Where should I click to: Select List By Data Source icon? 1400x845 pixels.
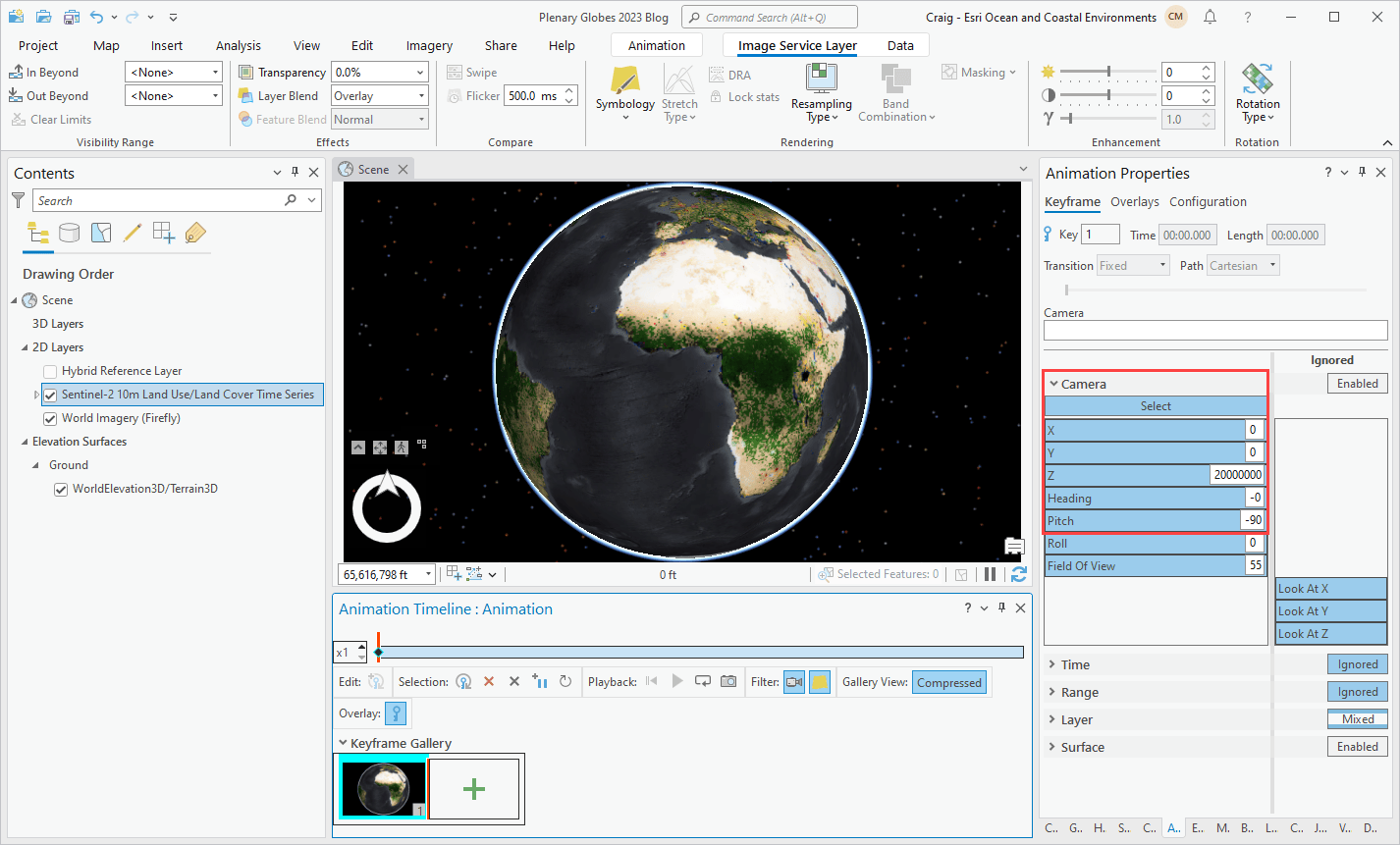click(69, 233)
